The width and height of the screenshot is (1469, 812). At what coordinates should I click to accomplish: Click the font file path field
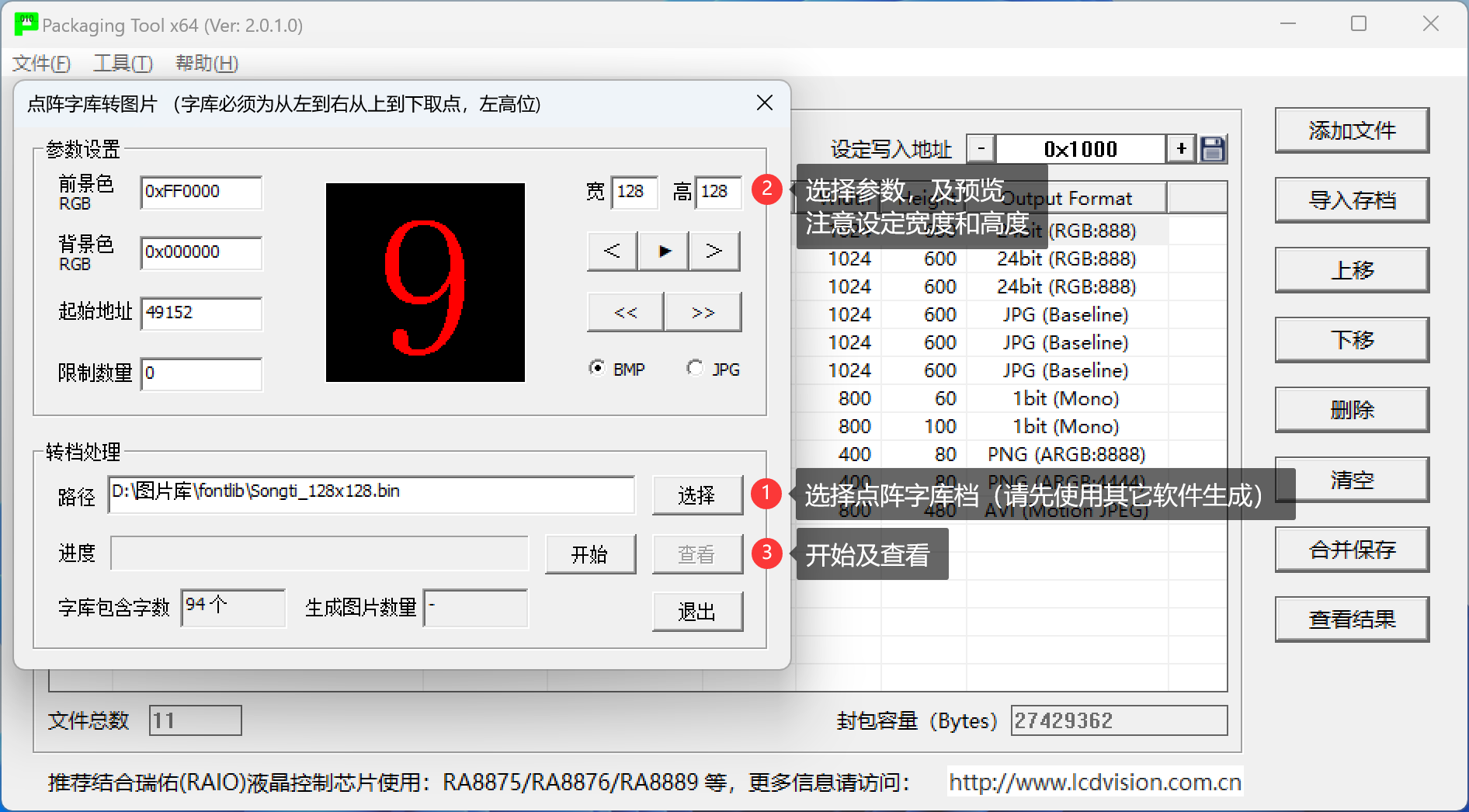pyautogui.click(x=371, y=494)
